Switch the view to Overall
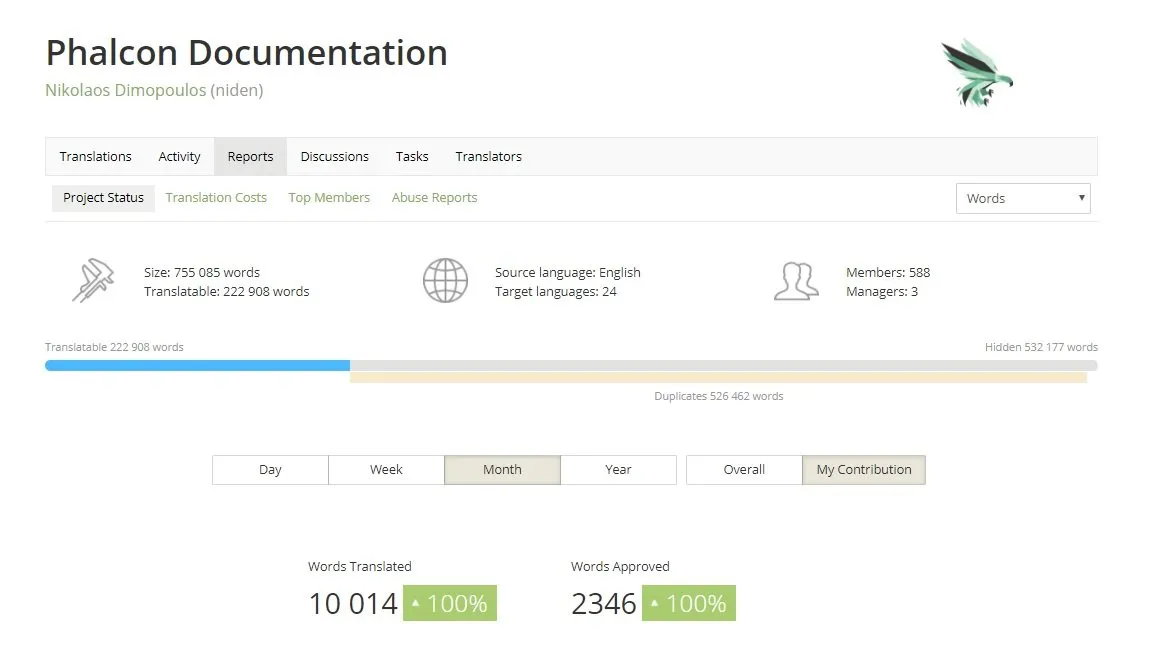 point(744,470)
